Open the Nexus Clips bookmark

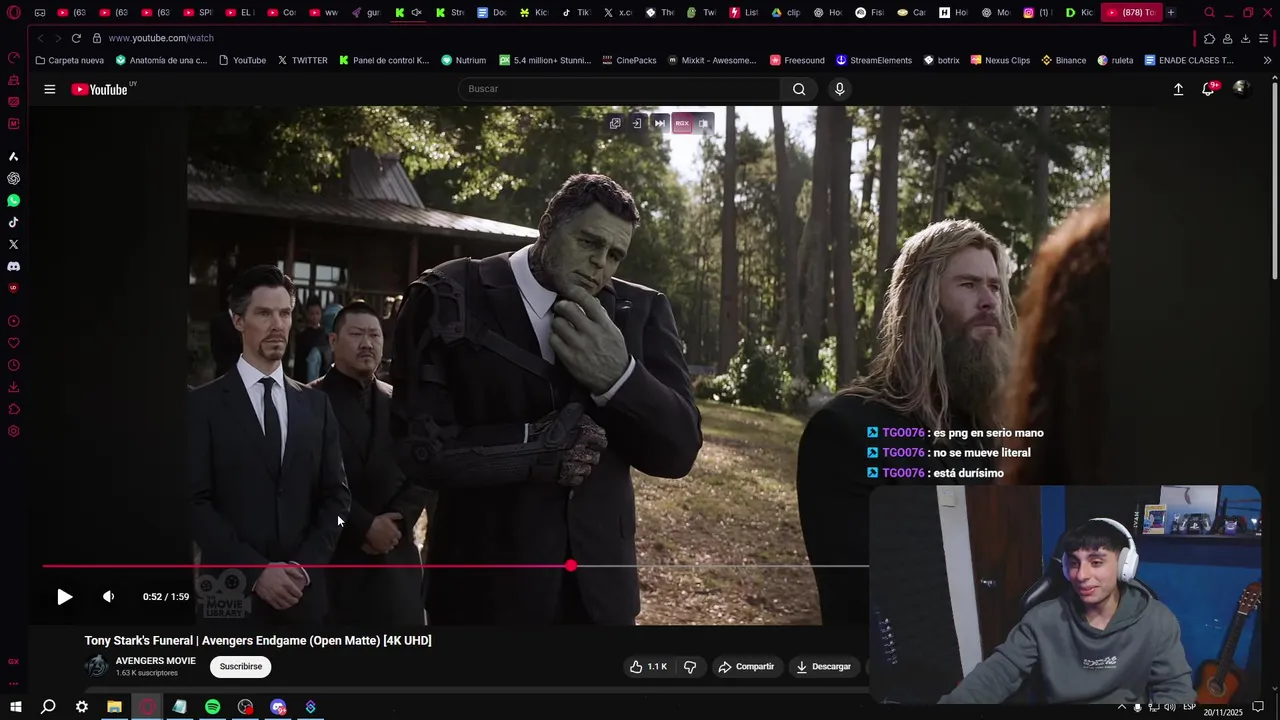tap(1000, 60)
